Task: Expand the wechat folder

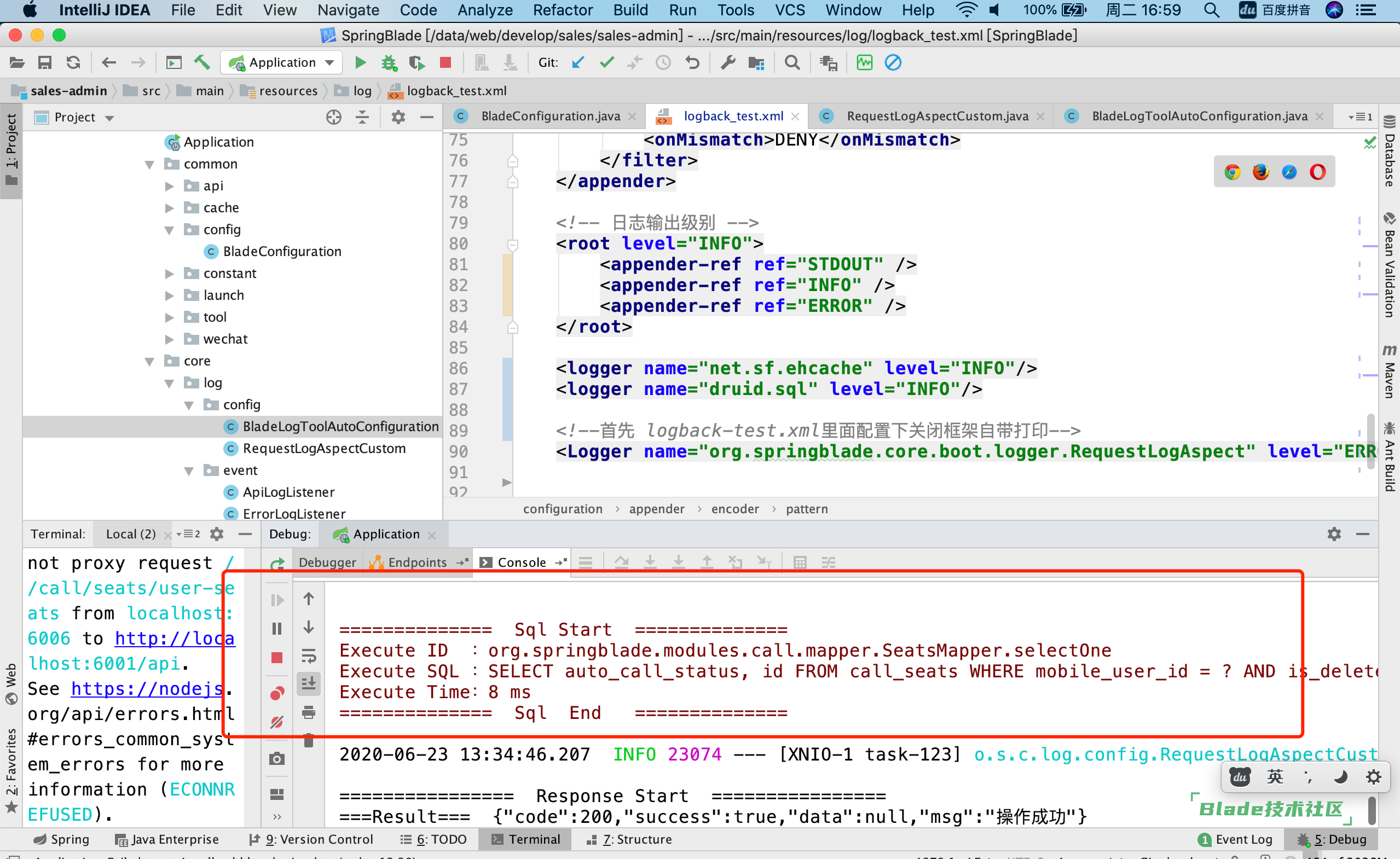Action: pyautogui.click(x=169, y=340)
